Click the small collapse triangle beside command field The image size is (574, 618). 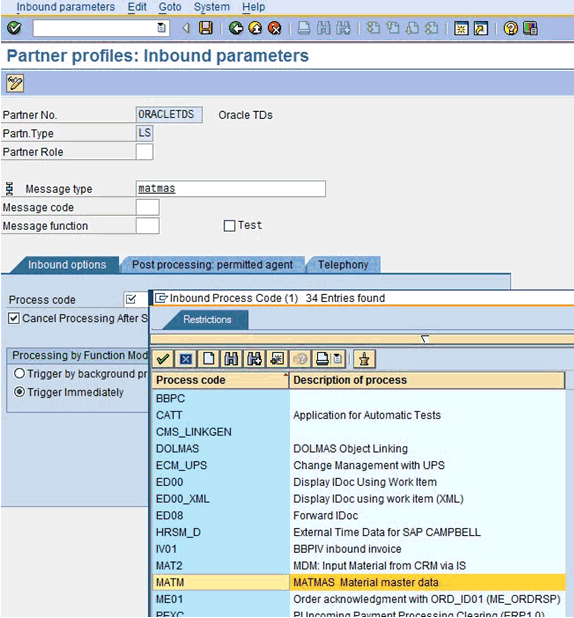[x=186, y=28]
